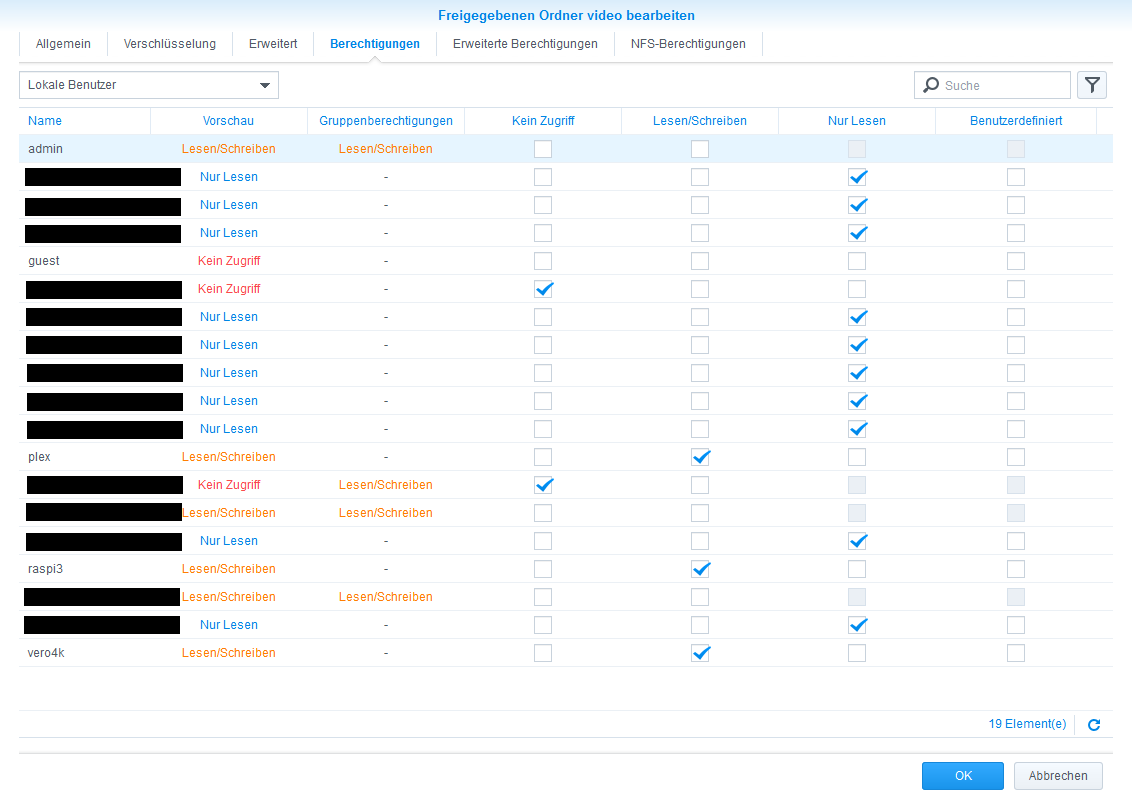Sort by the Name column header
The width and height of the screenshot is (1132, 797).
coord(84,121)
